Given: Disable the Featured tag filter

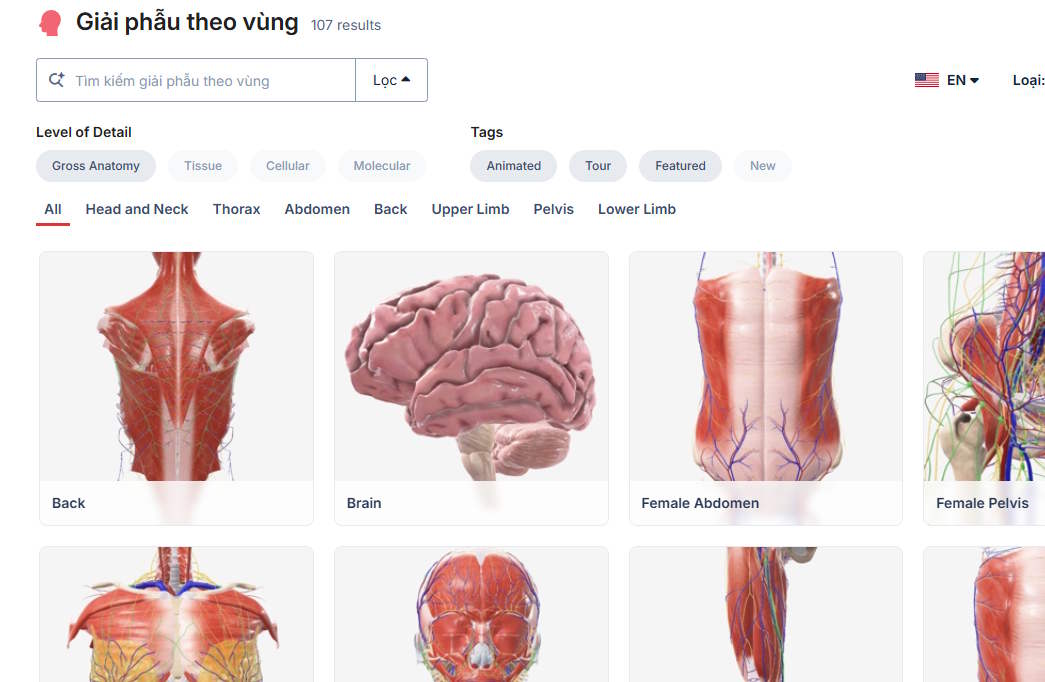Looking at the screenshot, I should (x=680, y=166).
